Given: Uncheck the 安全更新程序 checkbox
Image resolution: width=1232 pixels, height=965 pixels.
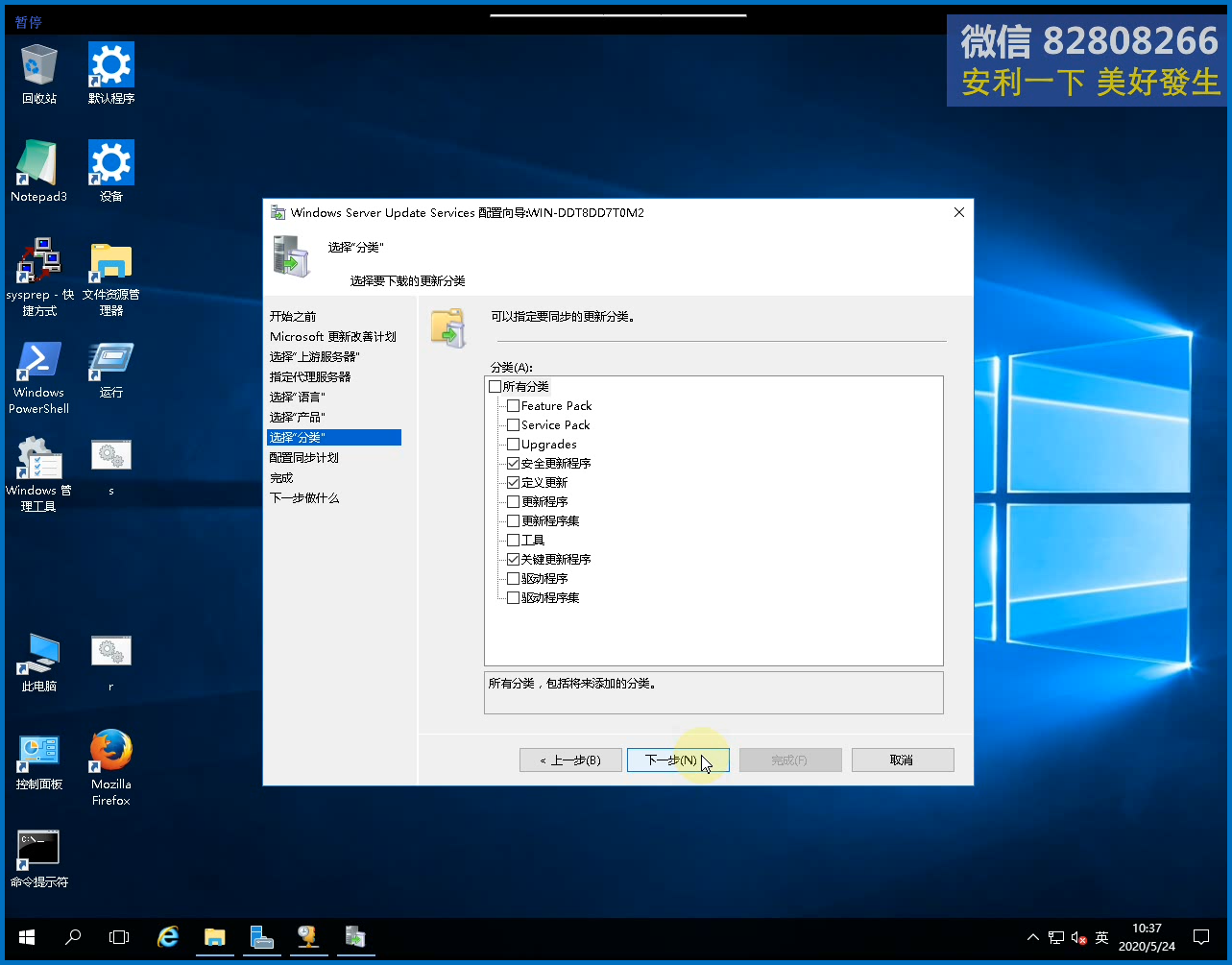Looking at the screenshot, I should pyautogui.click(x=514, y=463).
